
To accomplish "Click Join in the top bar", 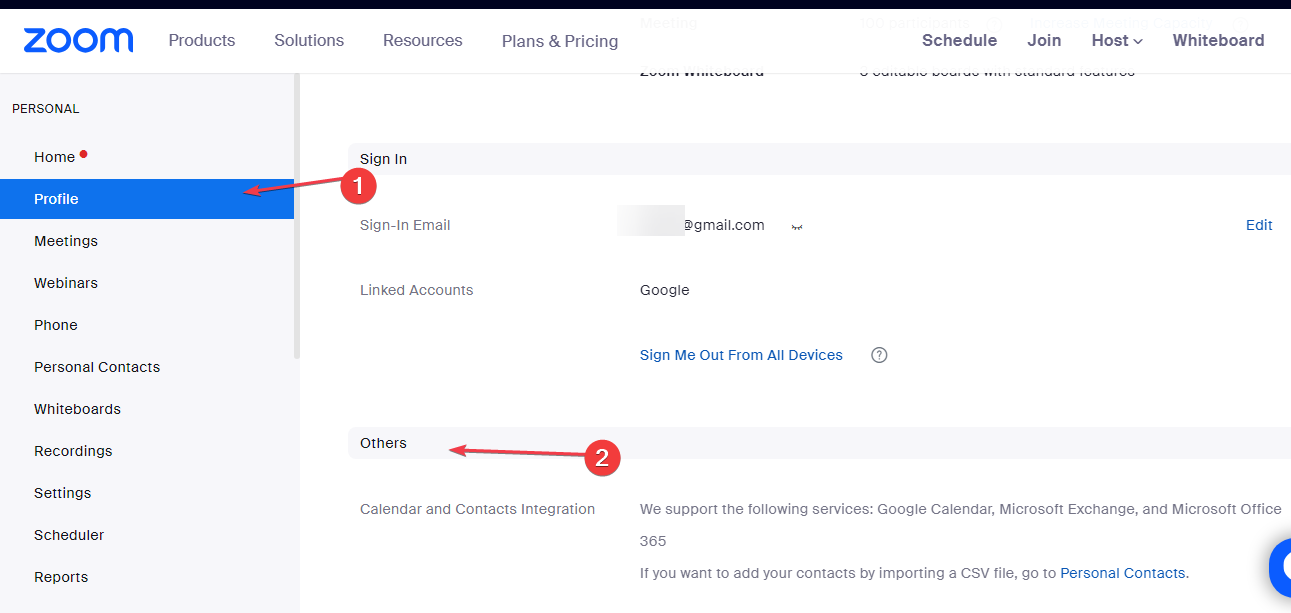I will (1044, 40).
